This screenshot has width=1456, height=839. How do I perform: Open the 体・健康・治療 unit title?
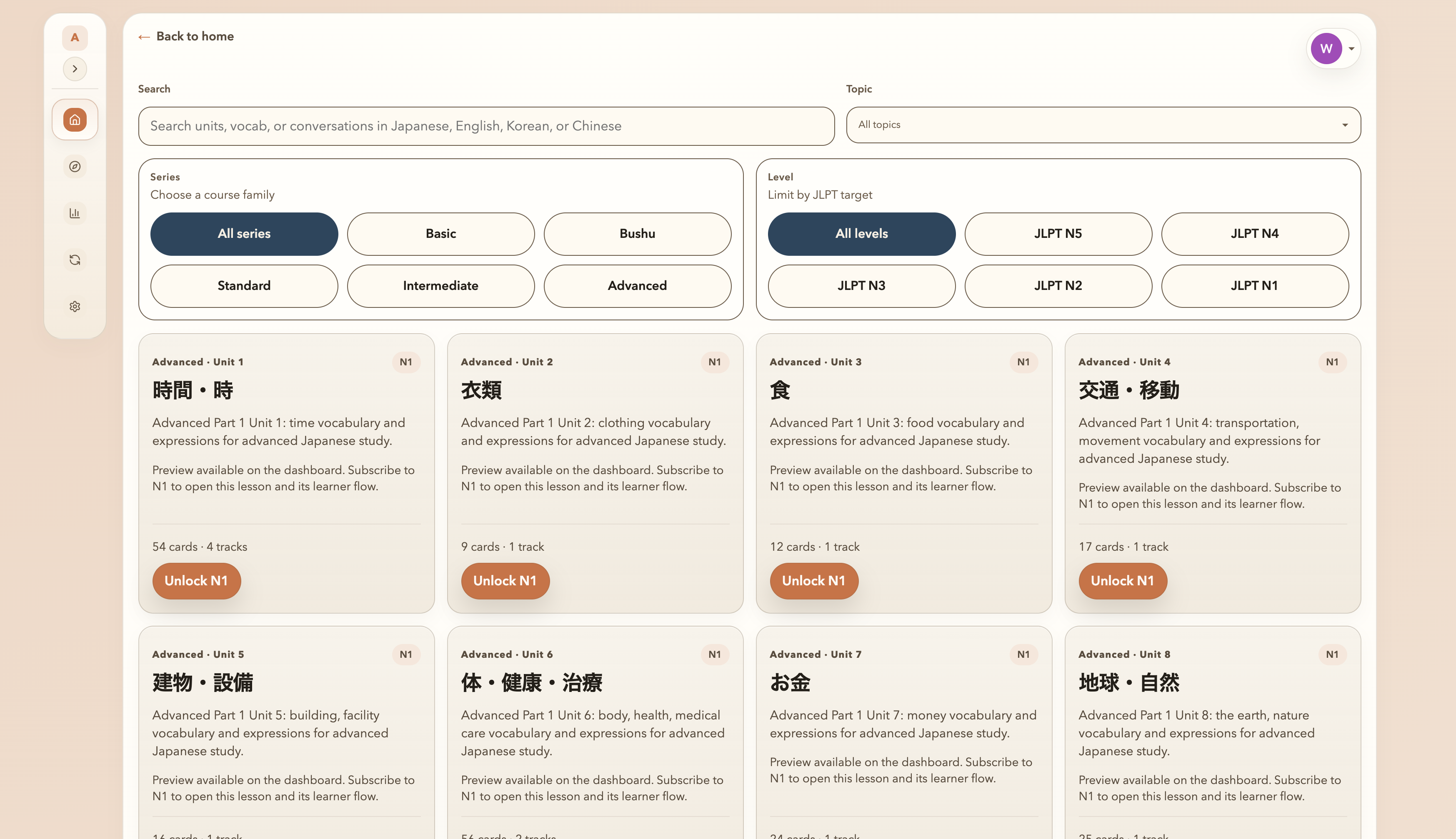tap(531, 683)
